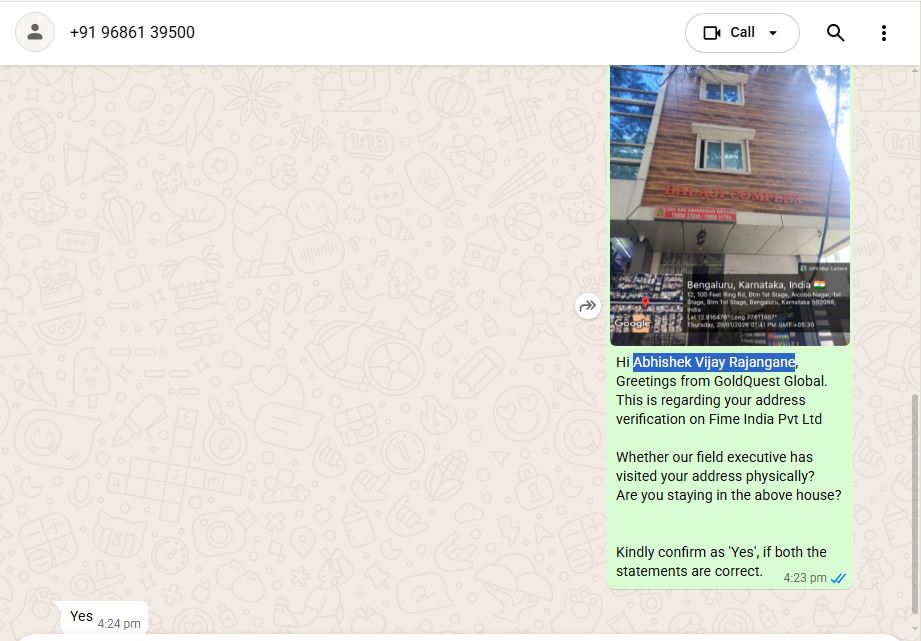Viewport: 921px width, 641px height.
Task: Click the highlighted name Abhishek Vijay Rajangane
Action: (714, 363)
